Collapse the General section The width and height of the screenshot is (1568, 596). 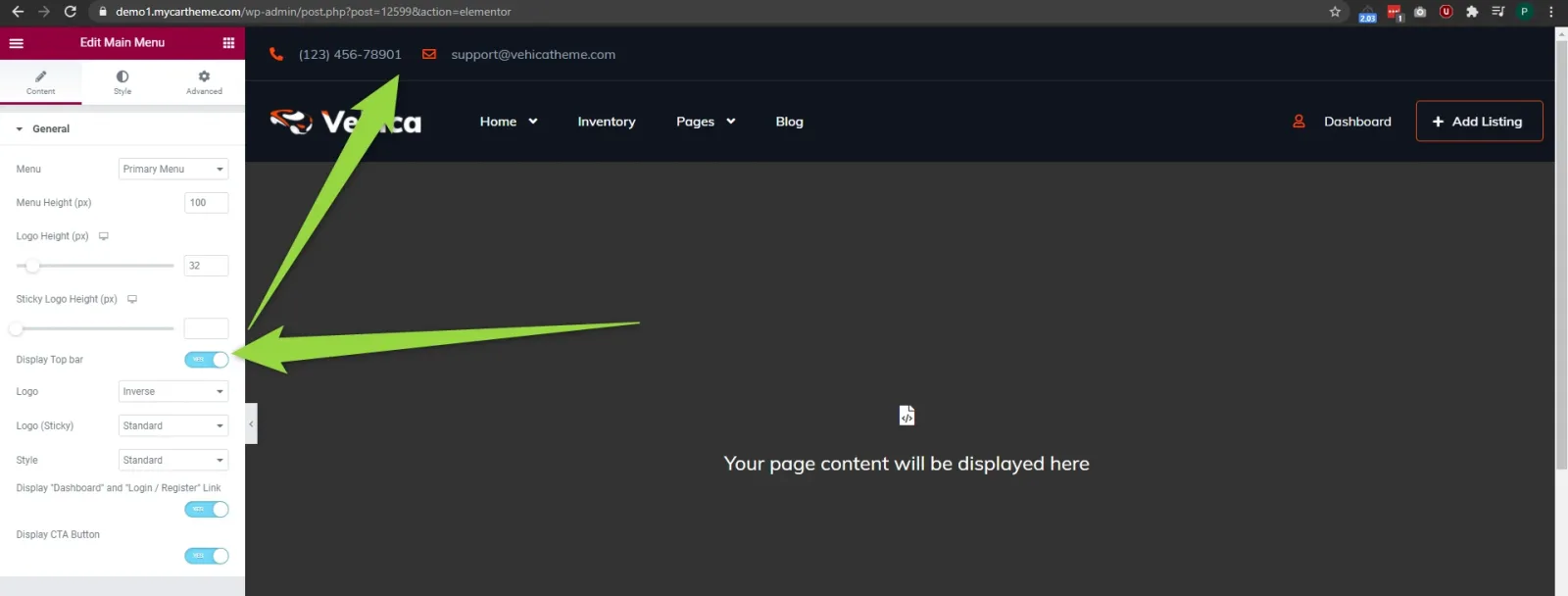(122, 128)
